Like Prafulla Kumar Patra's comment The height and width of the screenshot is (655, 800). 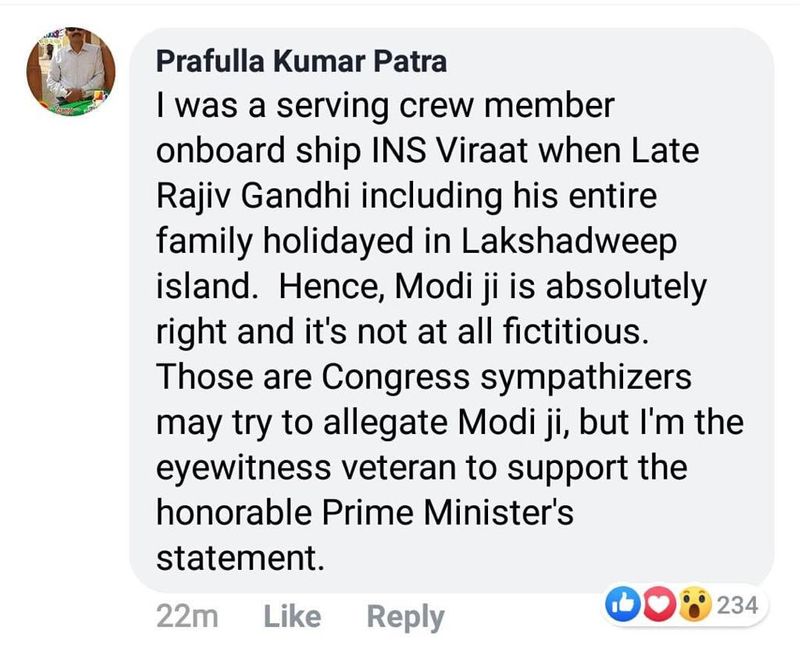(292, 617)
